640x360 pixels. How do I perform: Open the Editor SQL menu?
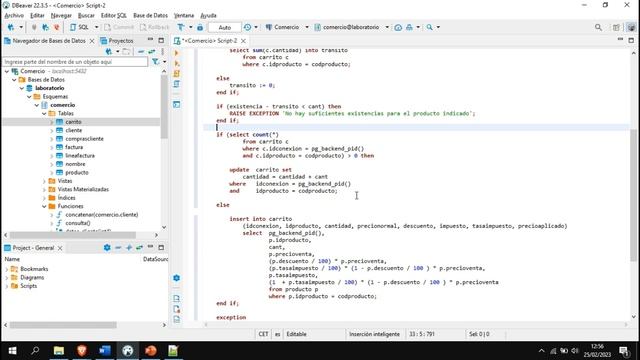click(113, 16)
